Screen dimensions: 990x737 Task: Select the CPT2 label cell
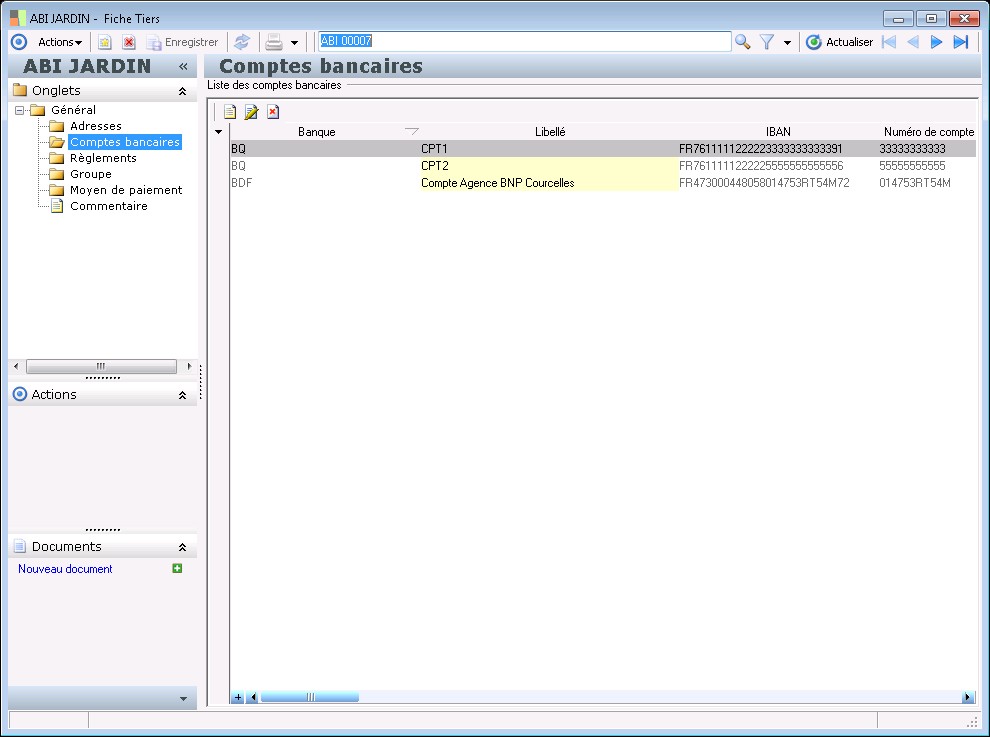pyautogui.click(x=549, y=166)
